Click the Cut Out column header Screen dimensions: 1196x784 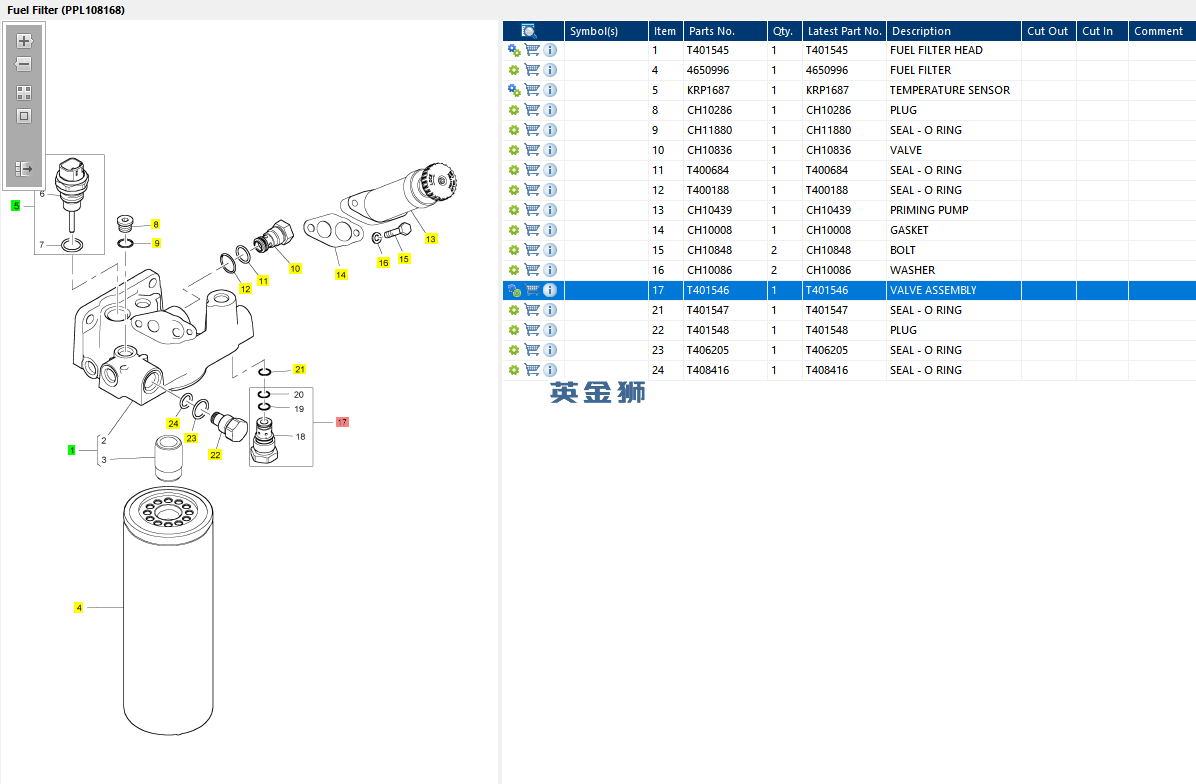coord(1048,31)
